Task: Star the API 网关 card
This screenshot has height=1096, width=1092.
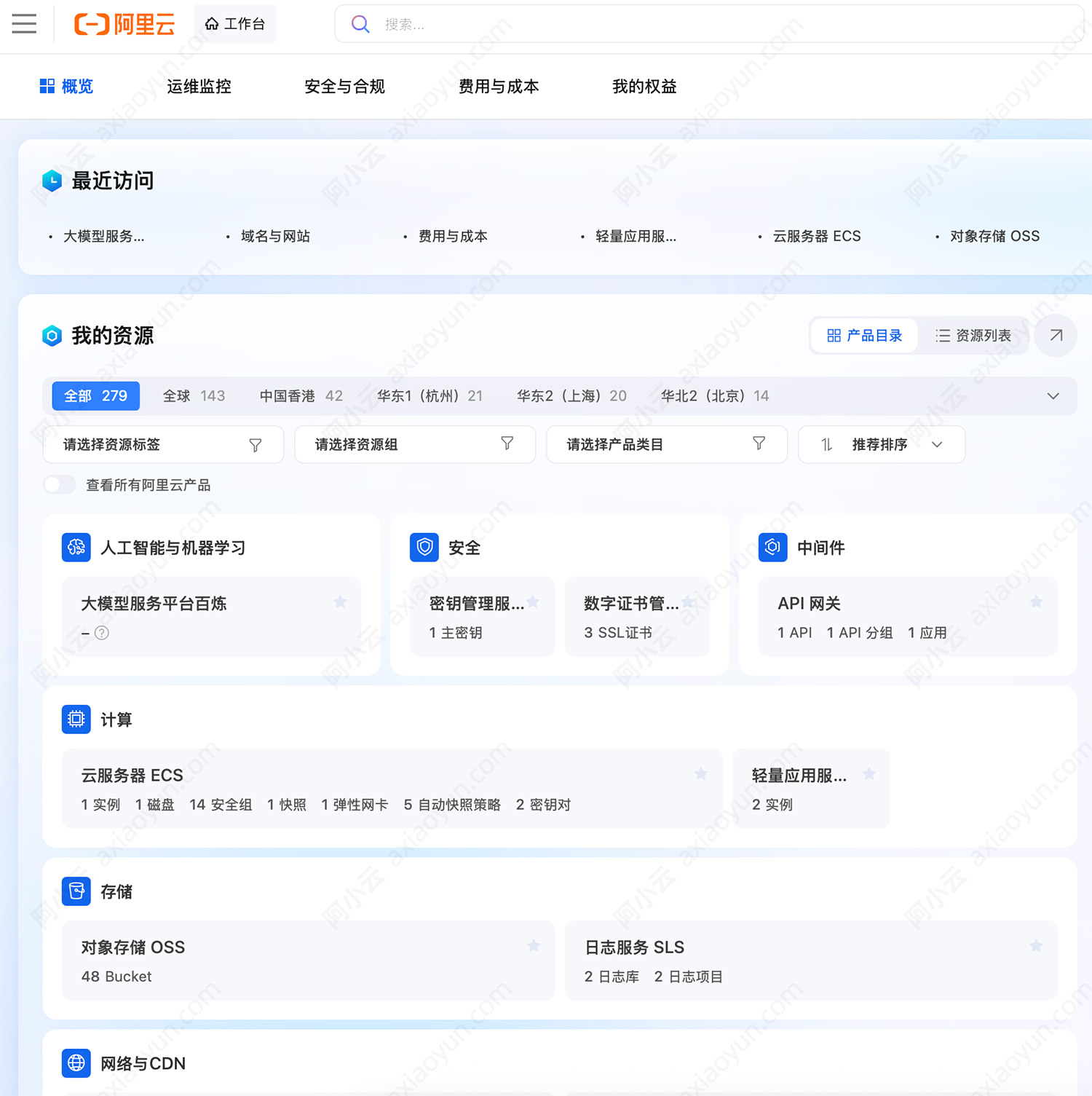Action: pos(1037,602)
